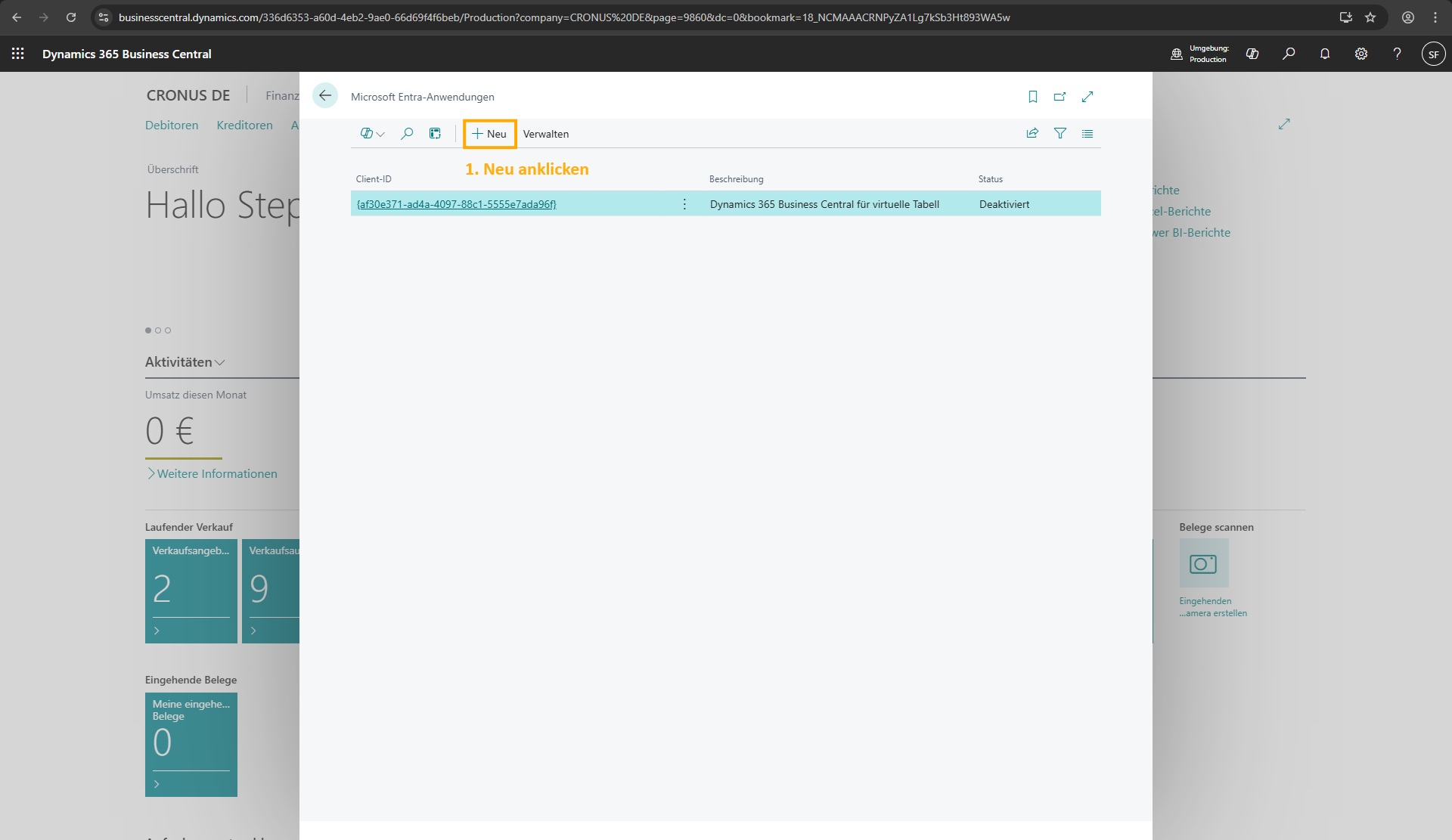Open the settings gear
The image size is (1452, 840).
pos(1361,54)
